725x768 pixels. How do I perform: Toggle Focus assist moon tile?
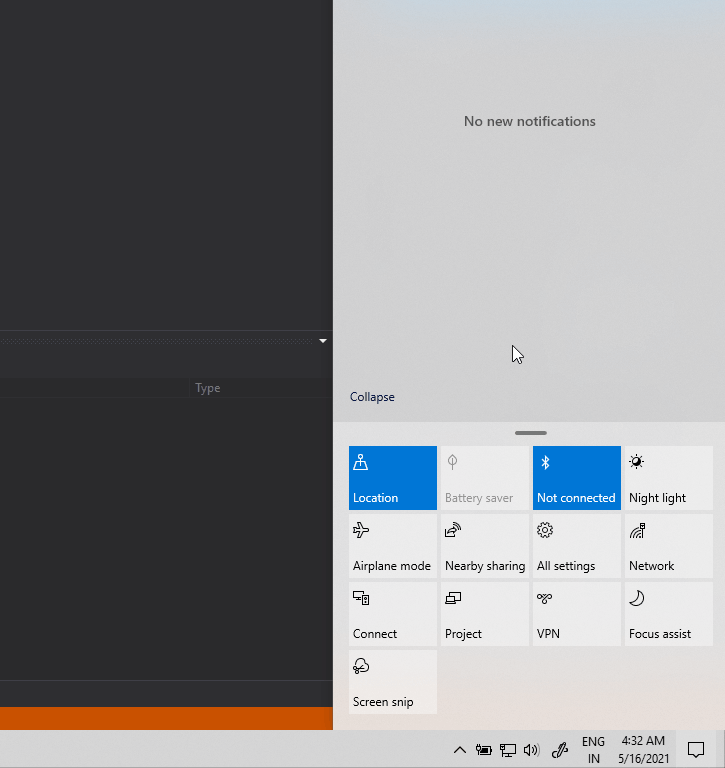(668, 614)
